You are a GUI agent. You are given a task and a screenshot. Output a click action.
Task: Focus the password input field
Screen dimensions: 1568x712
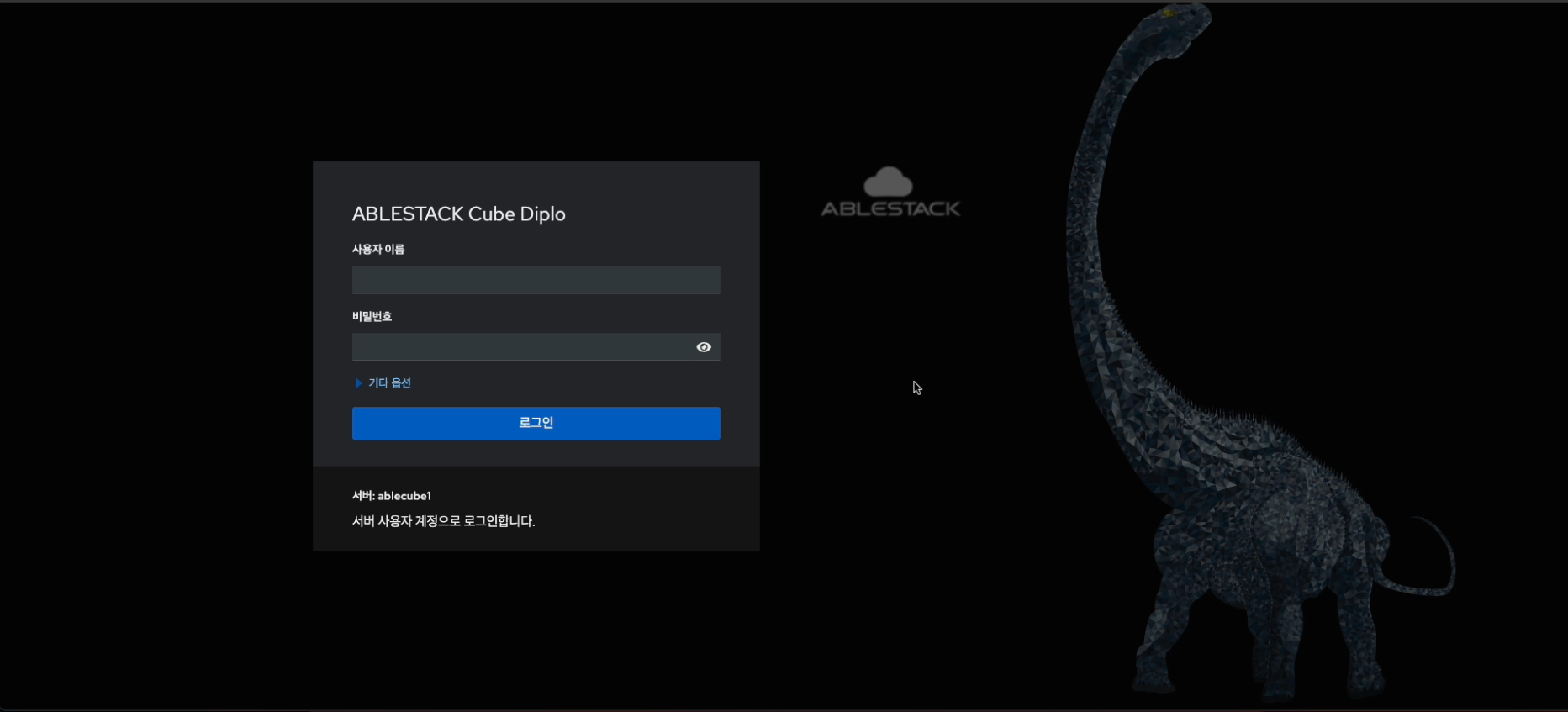[521, 347]
